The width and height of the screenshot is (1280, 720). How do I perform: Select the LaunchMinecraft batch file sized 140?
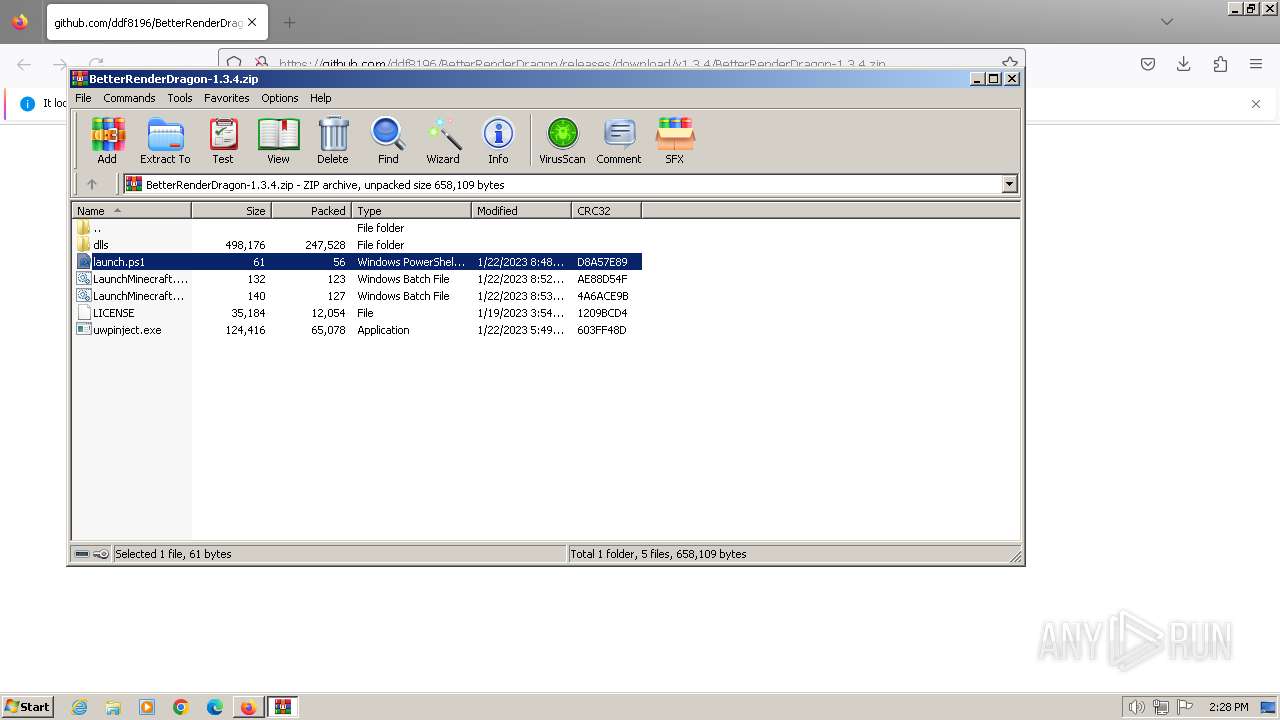(x=357, y=296)
